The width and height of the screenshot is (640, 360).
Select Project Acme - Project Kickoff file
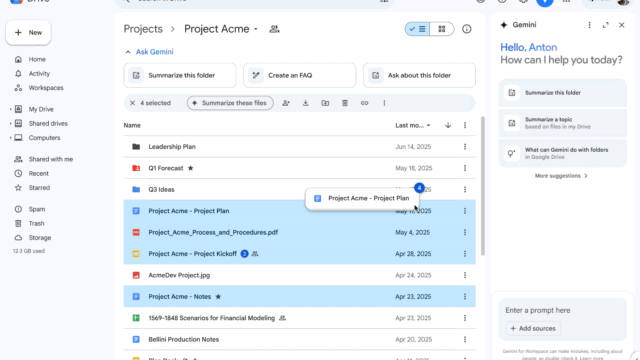[x=300, y=254]
